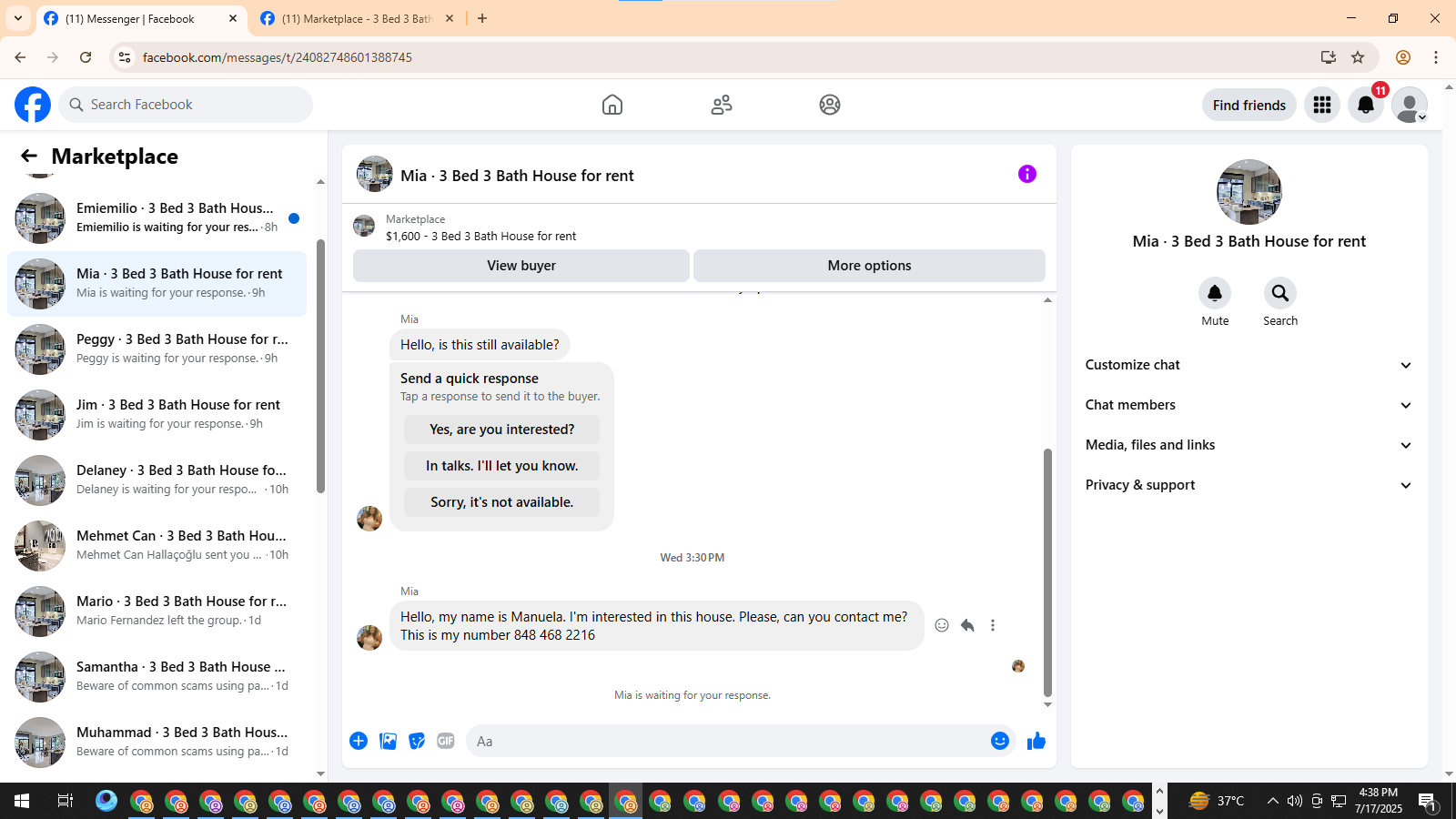Attach a file with the photo icon

click(388, 741)
